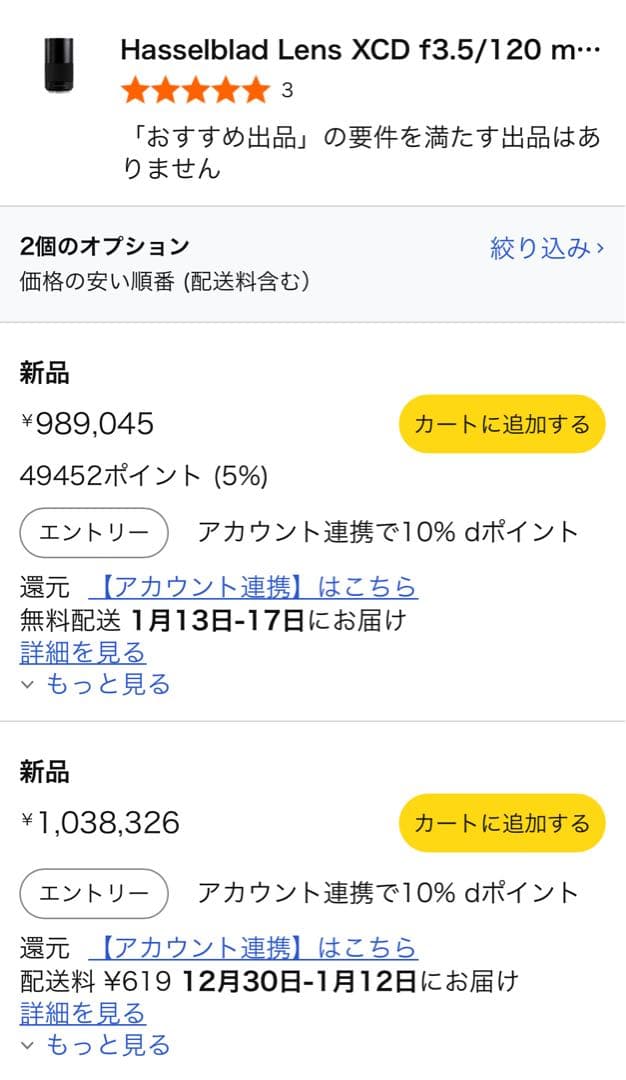The width and height of the screenshot is (626, 1080).
Task: Tap the 49452ポイント (5%) points text
Action: pos(144,477)
